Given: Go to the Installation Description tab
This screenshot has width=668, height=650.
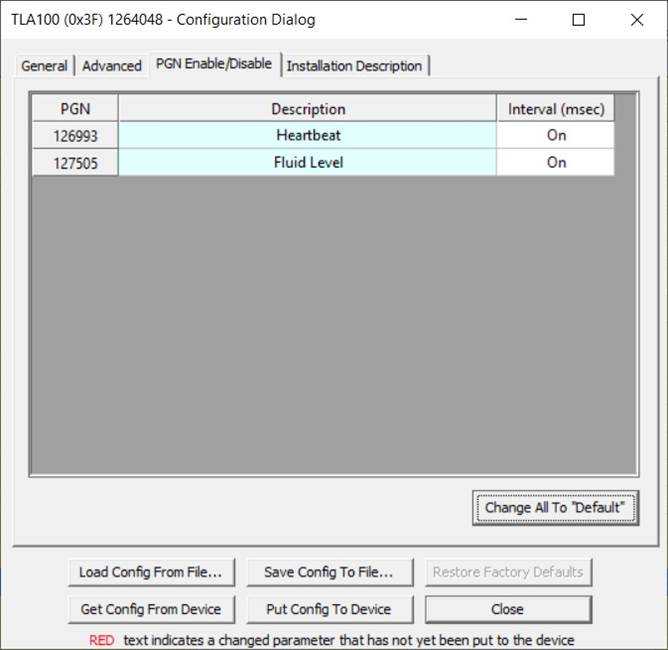Looking at the screenshot, I should (354, 66).
